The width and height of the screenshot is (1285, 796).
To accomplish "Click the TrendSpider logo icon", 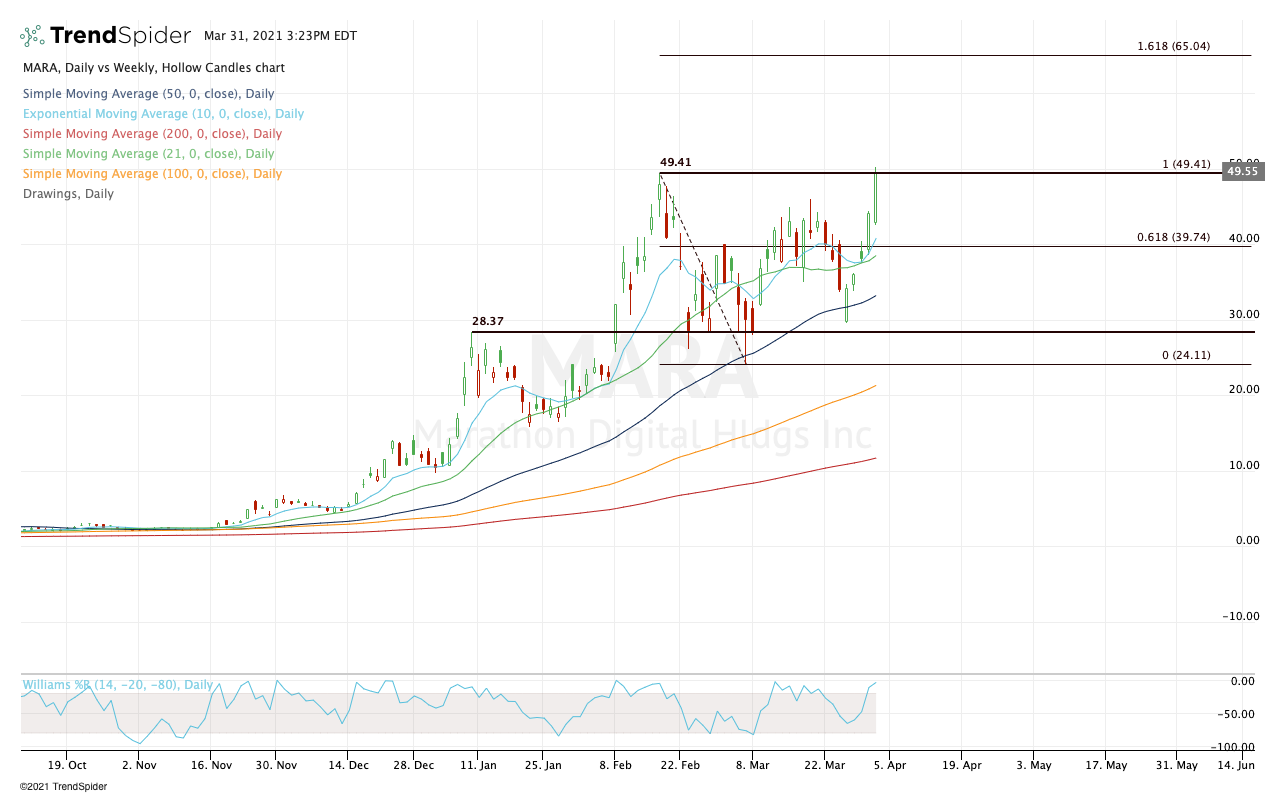I will 32,36.
